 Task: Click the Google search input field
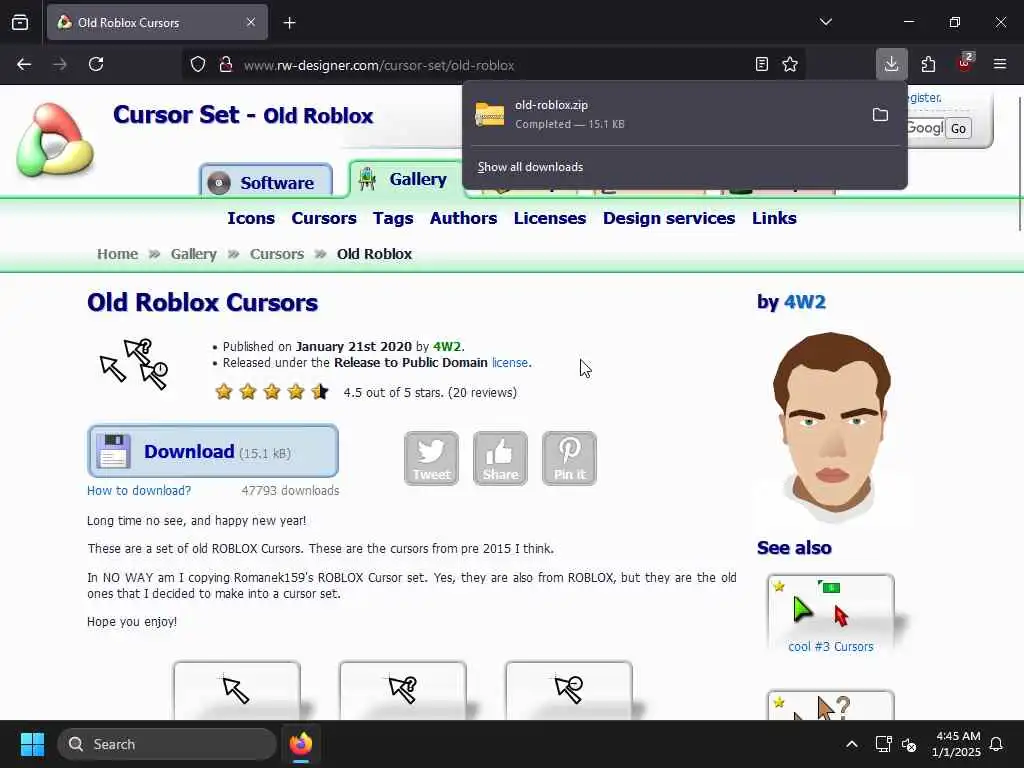coord(925,128)
